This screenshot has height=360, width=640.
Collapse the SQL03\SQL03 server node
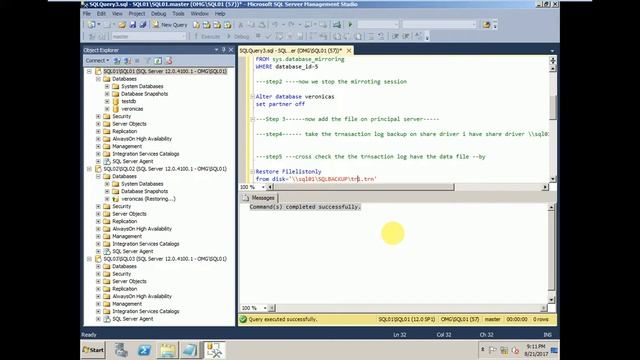point(89,259)
